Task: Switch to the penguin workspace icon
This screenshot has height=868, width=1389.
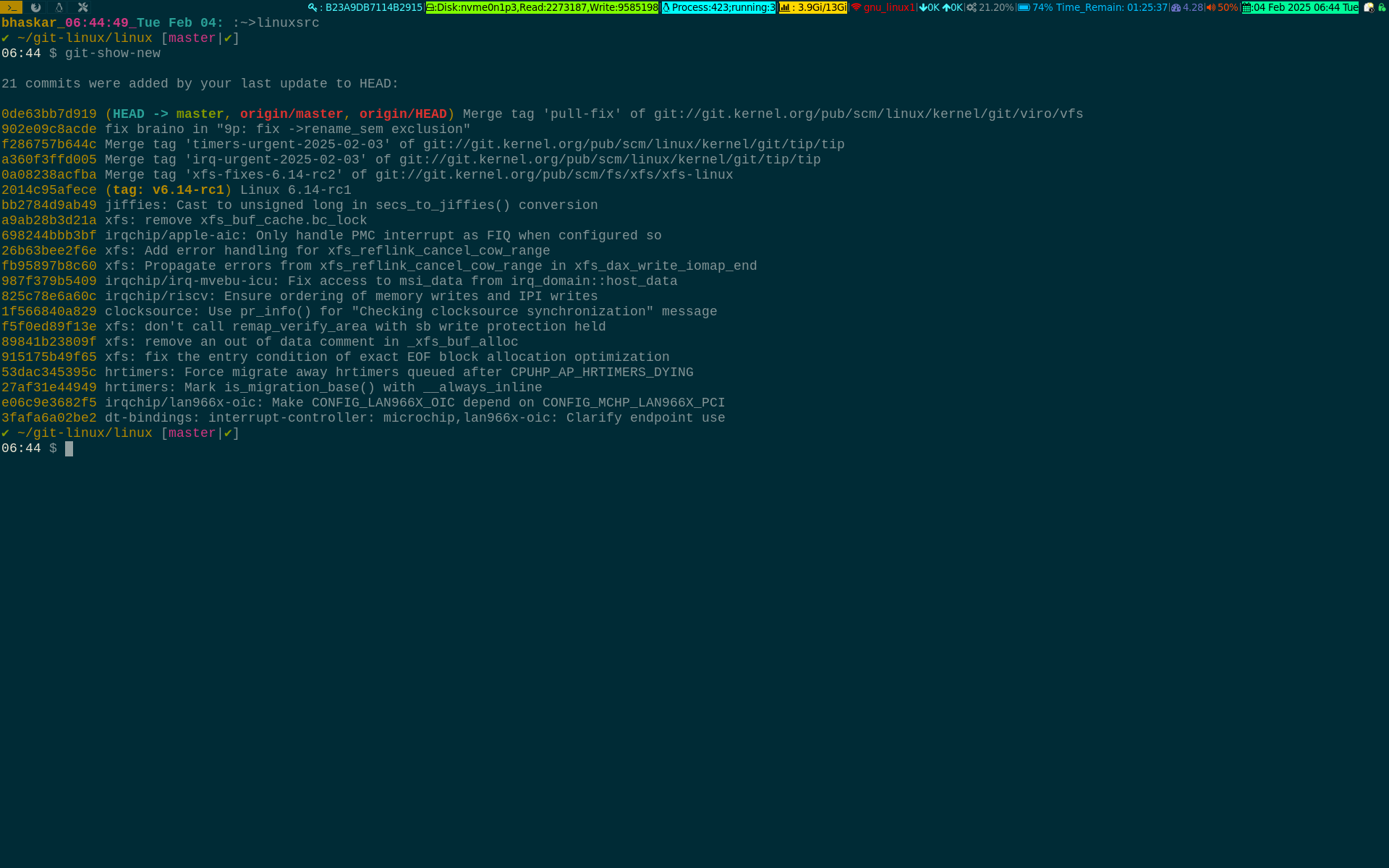Action: (59, 7)
